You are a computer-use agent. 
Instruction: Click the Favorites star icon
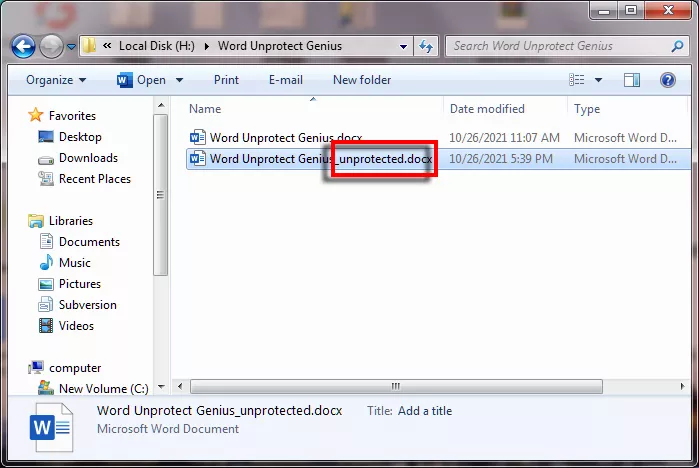(36, 115)
